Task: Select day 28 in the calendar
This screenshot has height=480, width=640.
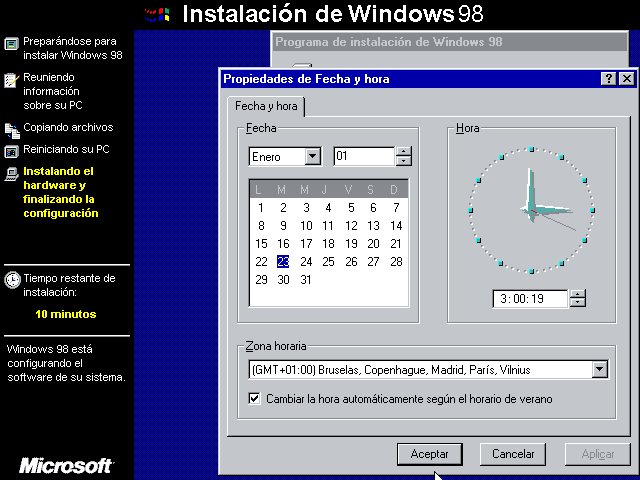Action: [396, 262]
